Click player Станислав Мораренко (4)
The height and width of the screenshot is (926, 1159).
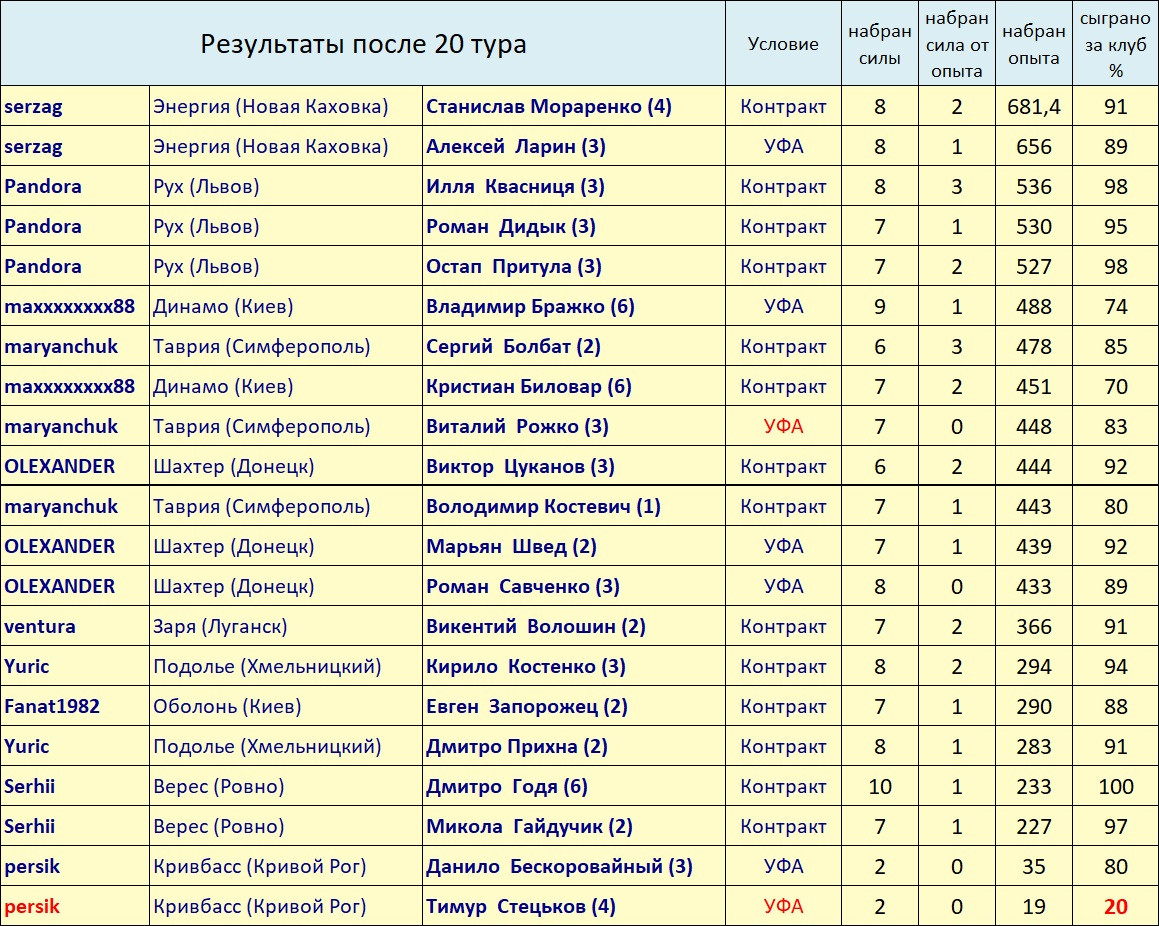pyautogui.click(x=548, y=106)
